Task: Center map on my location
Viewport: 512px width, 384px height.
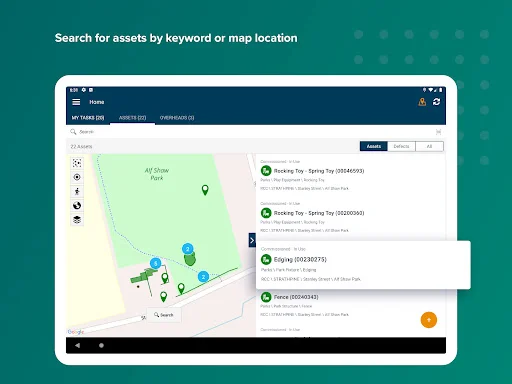Action: click(77, 177)
